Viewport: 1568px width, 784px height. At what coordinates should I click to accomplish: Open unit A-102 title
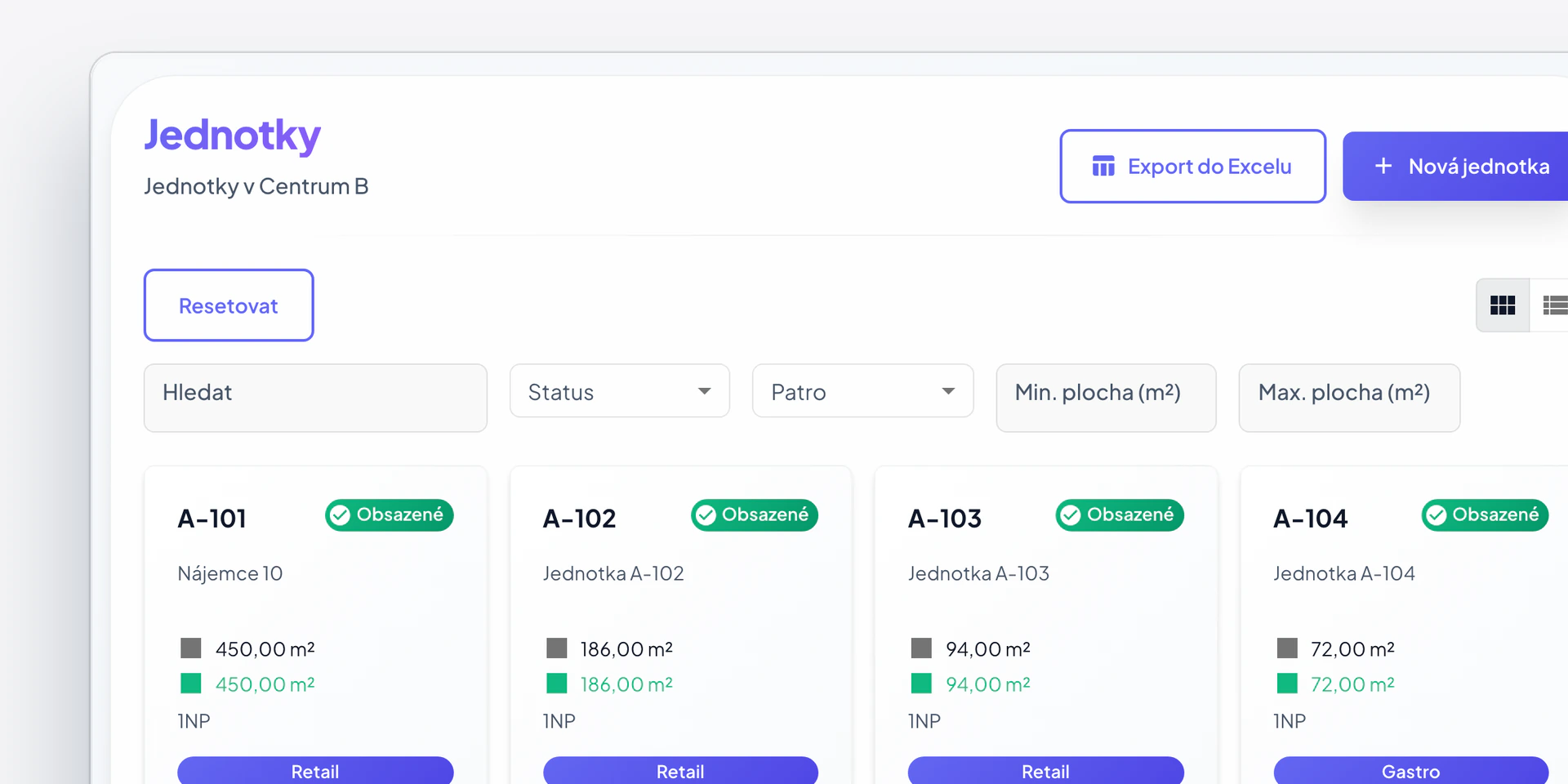580,519
